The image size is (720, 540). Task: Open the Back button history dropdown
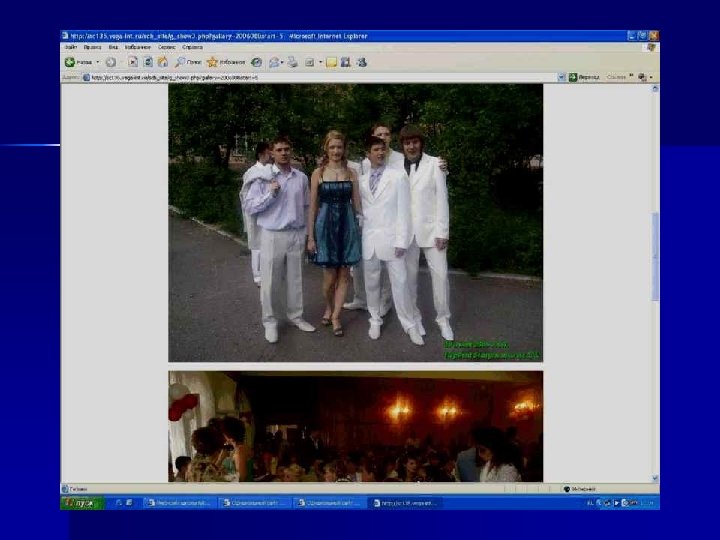[x=97, y=62]
